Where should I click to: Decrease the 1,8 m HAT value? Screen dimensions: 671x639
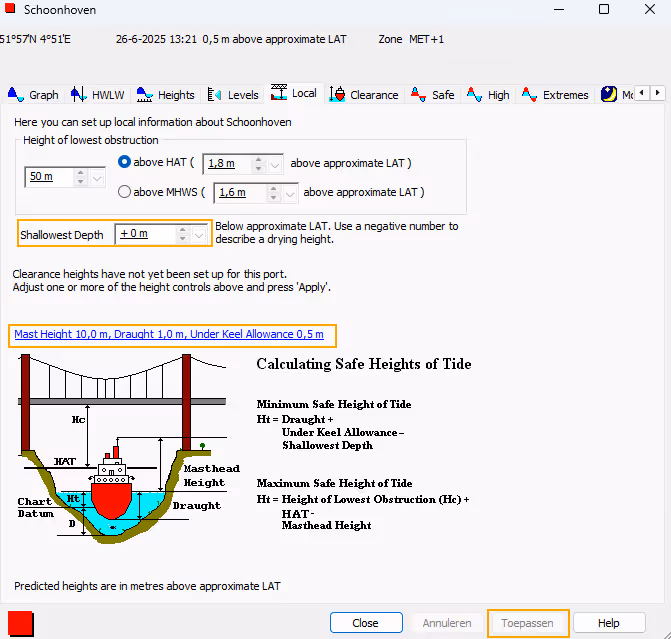[258, 169]
